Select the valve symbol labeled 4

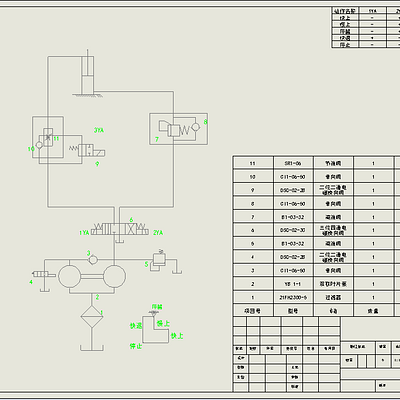click(43, 274)
